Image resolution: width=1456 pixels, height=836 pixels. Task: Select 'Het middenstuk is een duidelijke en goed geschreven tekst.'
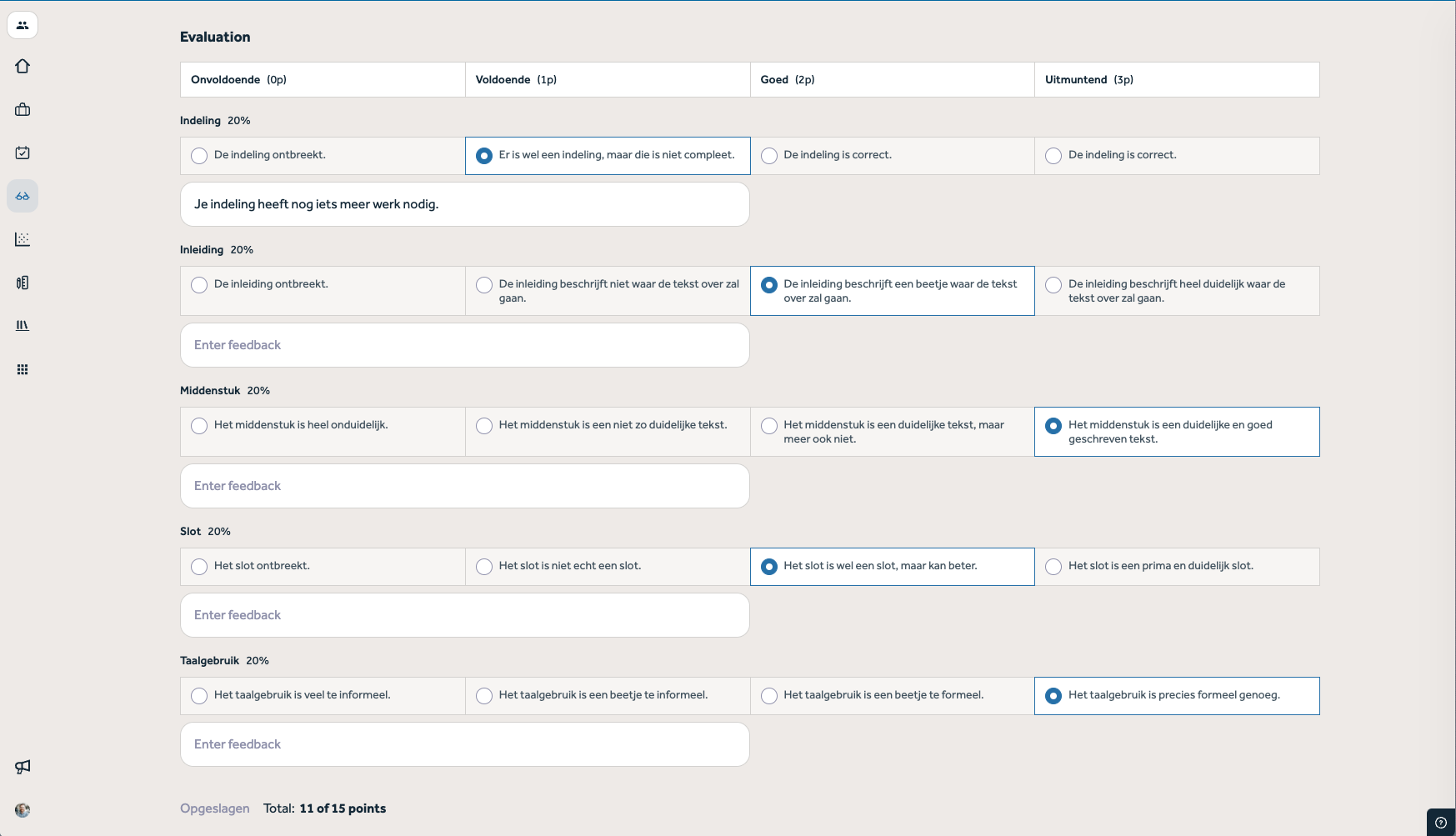pos(1177,432)
